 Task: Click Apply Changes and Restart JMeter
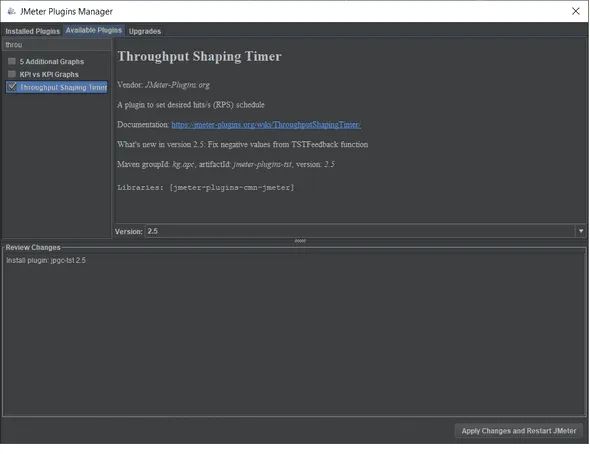click(x=519, y=431)
